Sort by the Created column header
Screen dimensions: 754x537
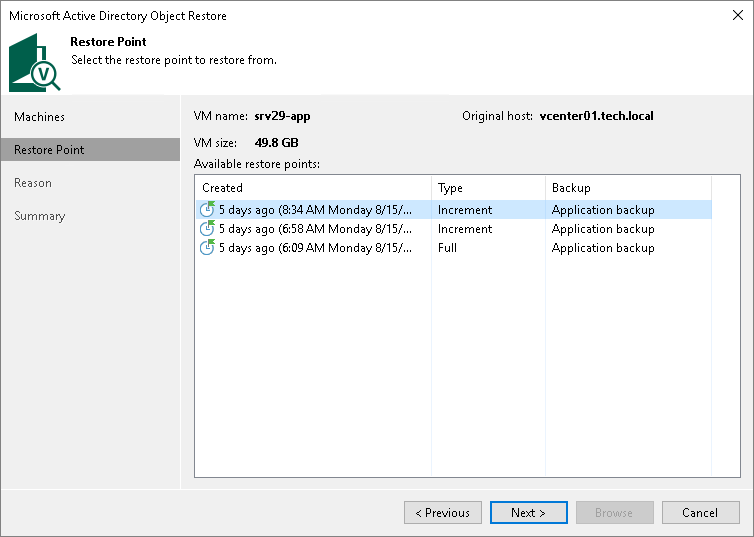tap(314, 187)
